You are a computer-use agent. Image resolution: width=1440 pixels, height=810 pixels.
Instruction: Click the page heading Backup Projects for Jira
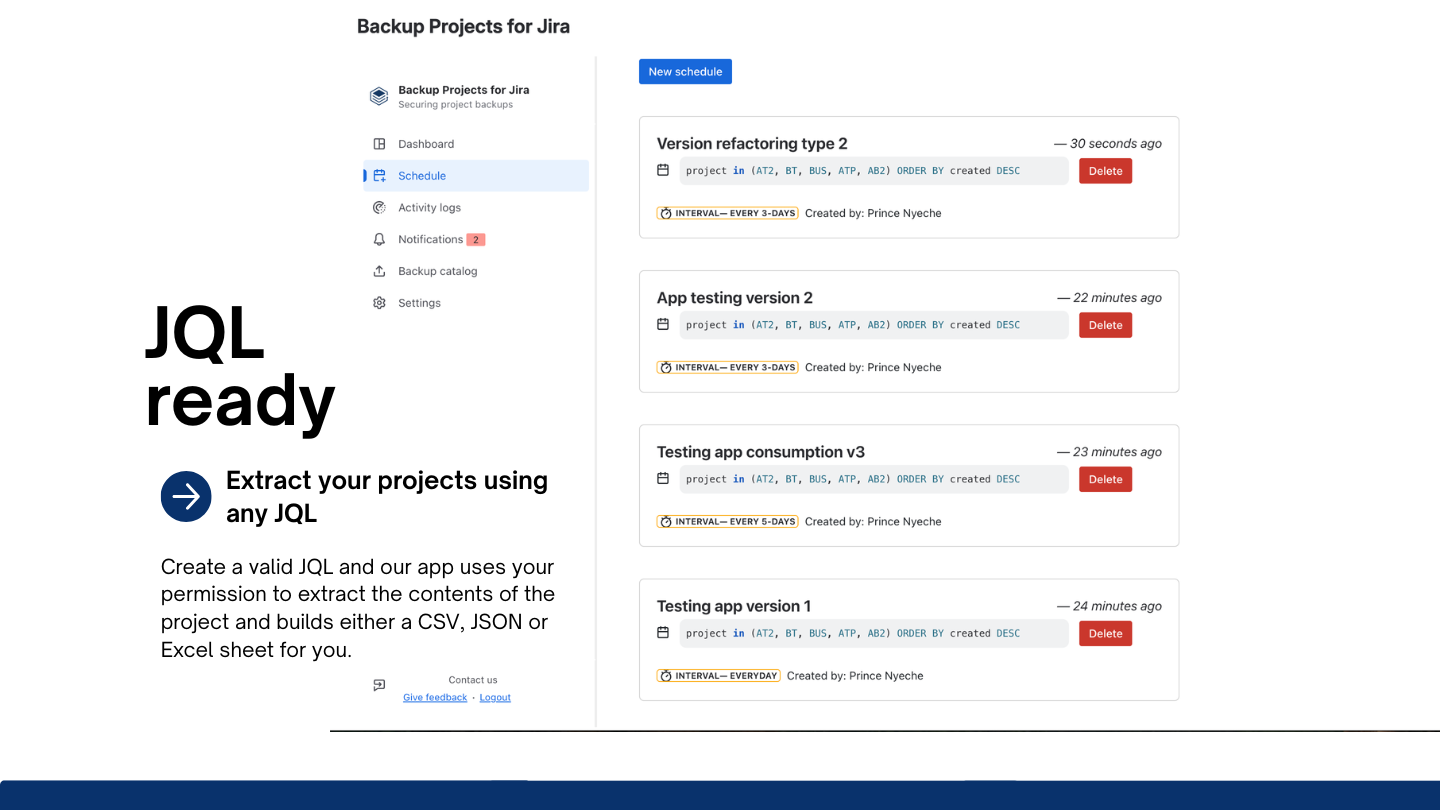[x=463, y=27]
